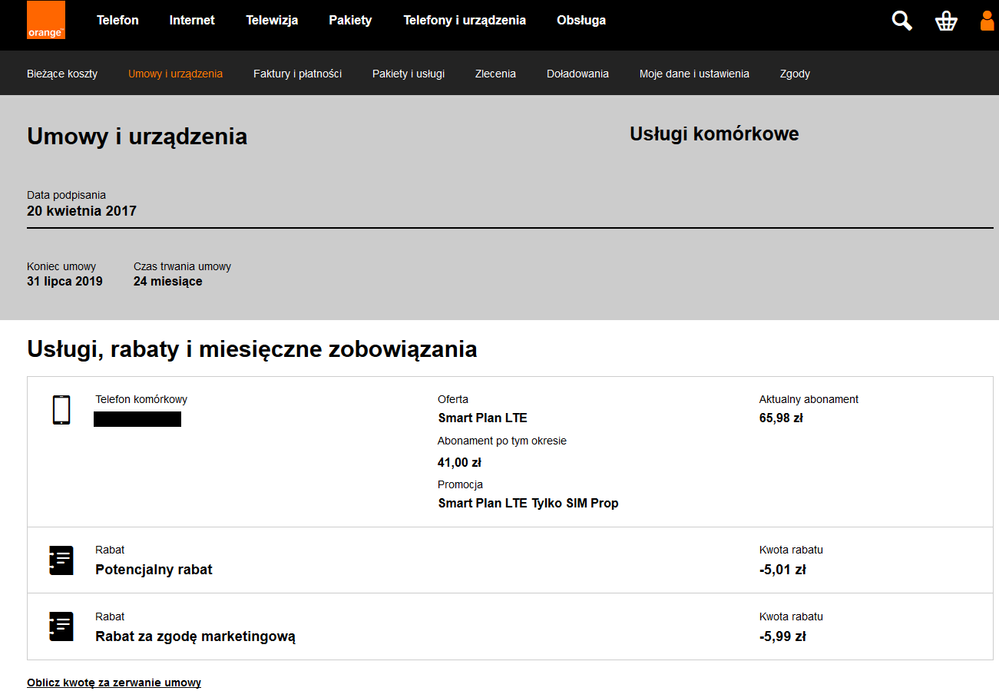Go to Faktury i płatności tab

pyautogui.click(x=298, y=74)
